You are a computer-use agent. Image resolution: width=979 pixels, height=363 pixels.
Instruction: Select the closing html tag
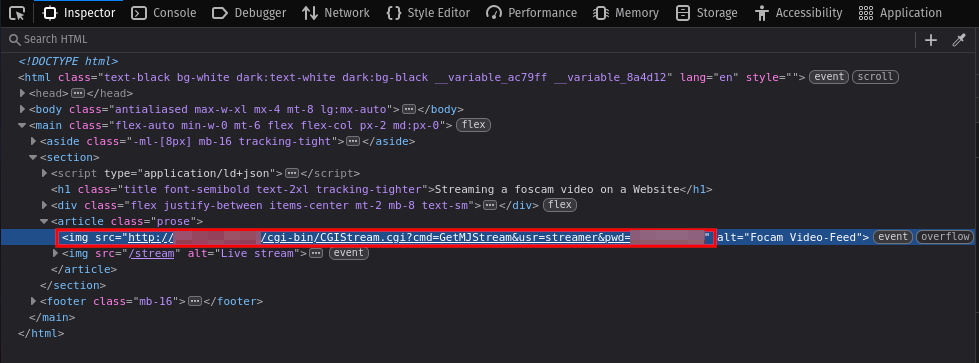pos(41,333)
